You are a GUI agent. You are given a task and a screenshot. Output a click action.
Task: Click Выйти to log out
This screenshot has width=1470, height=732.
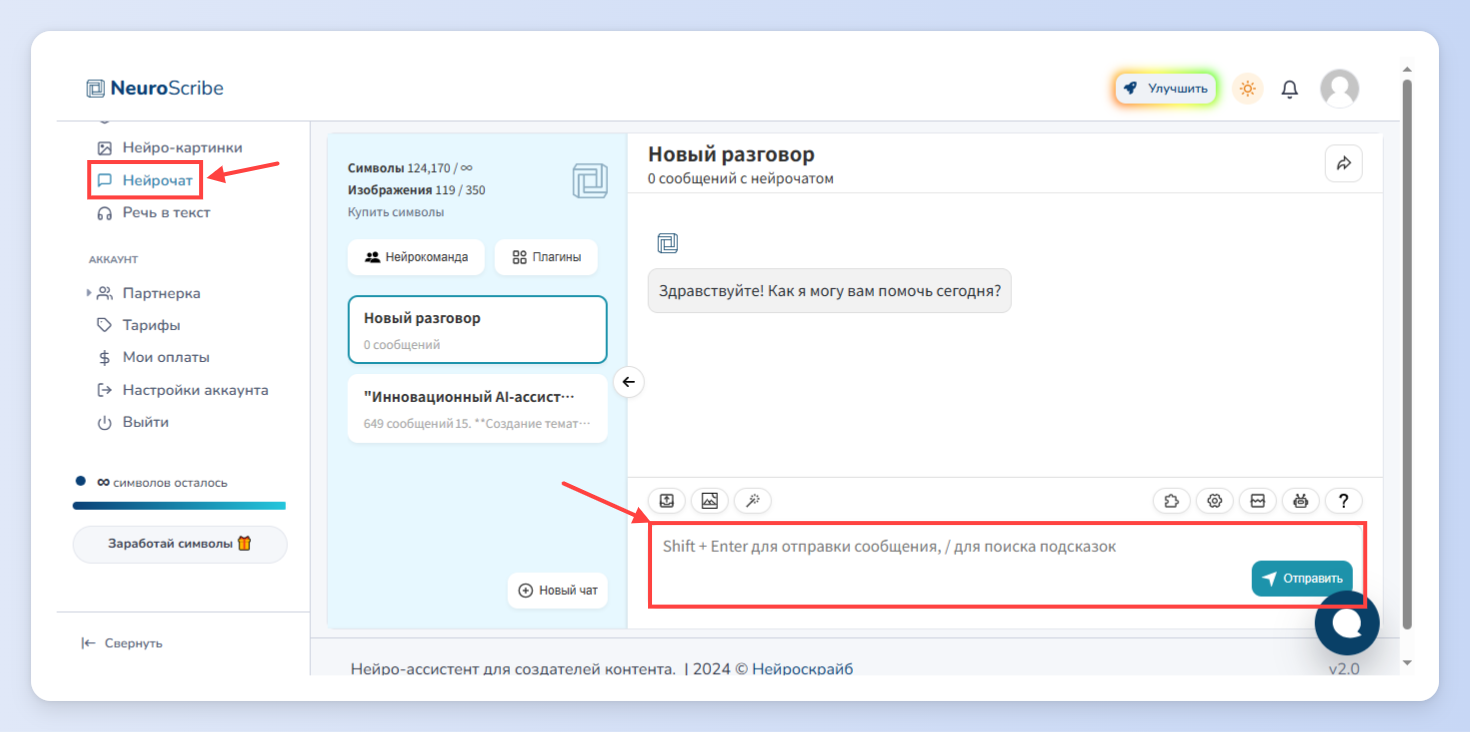click(132, 422)
